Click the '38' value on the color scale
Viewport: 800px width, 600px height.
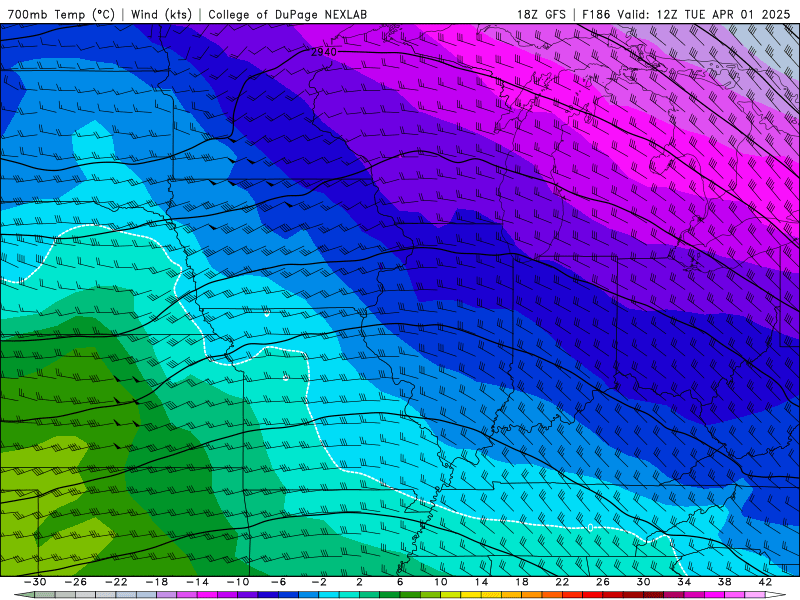click(x=724, y=582)
